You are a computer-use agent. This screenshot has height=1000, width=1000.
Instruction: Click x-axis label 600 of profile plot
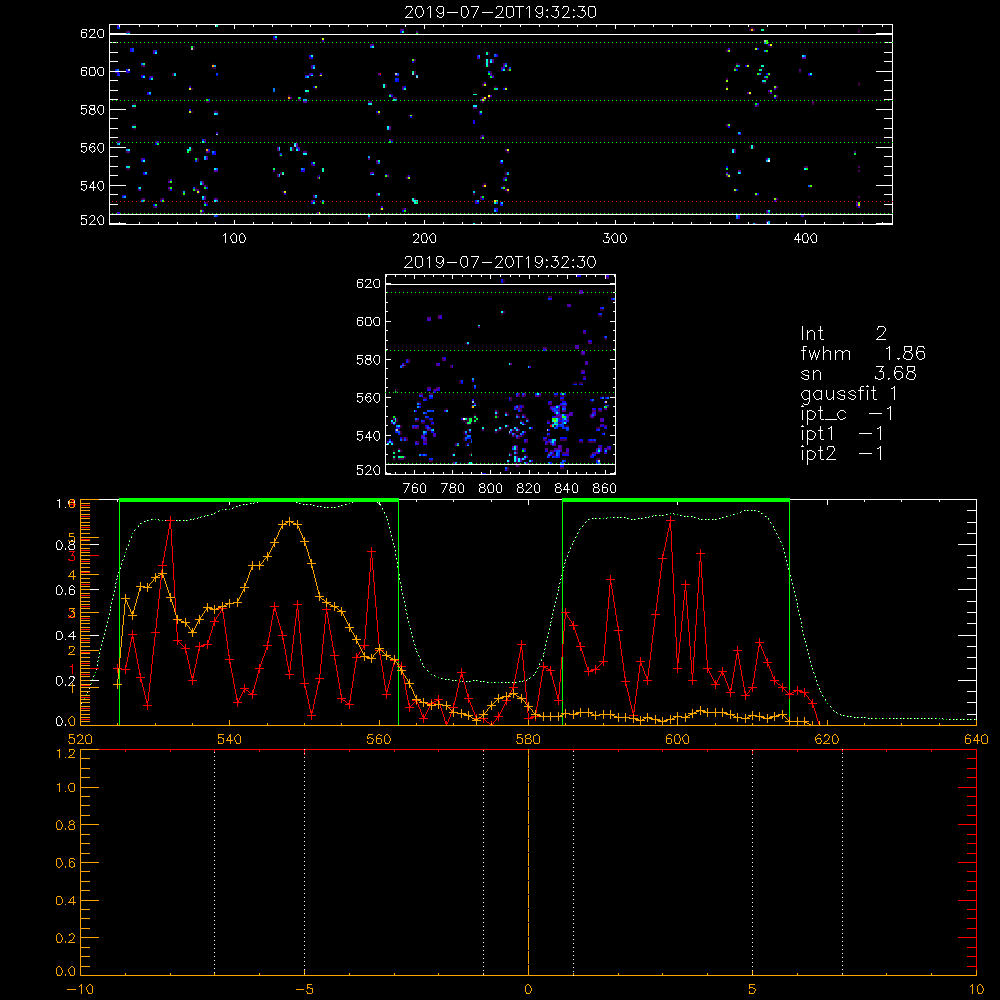[677, 739]
